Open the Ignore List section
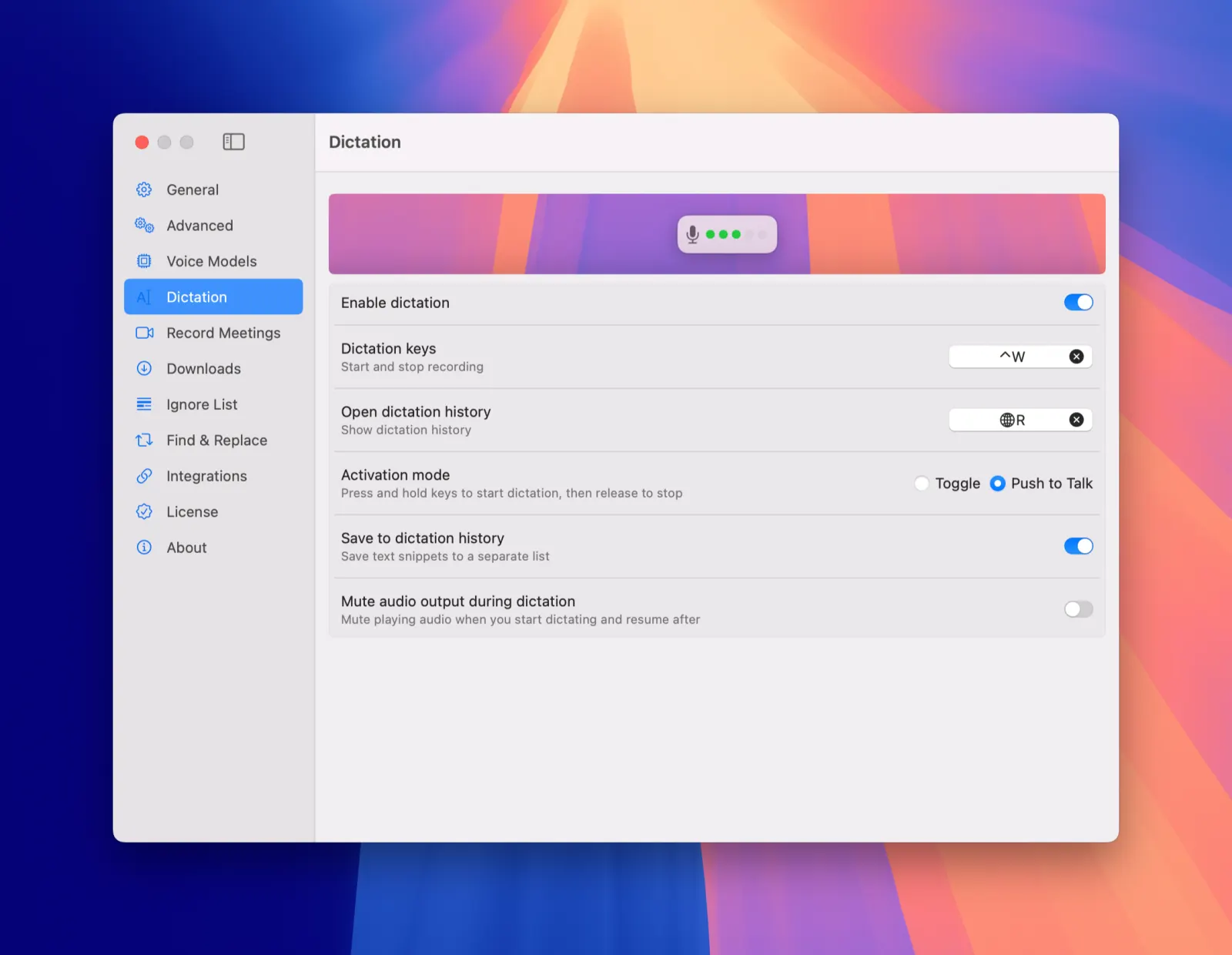This screenshot has height=955, width=1232. [x=213, y=404]
